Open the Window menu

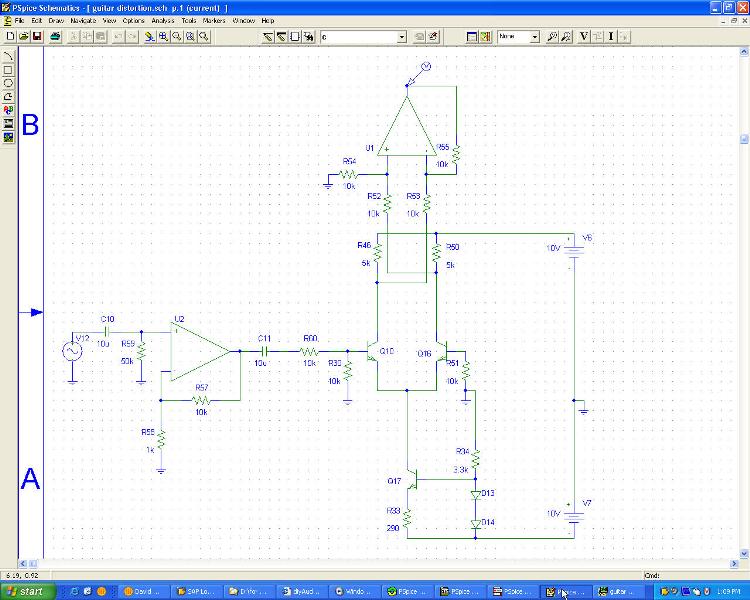coord(244,21)
